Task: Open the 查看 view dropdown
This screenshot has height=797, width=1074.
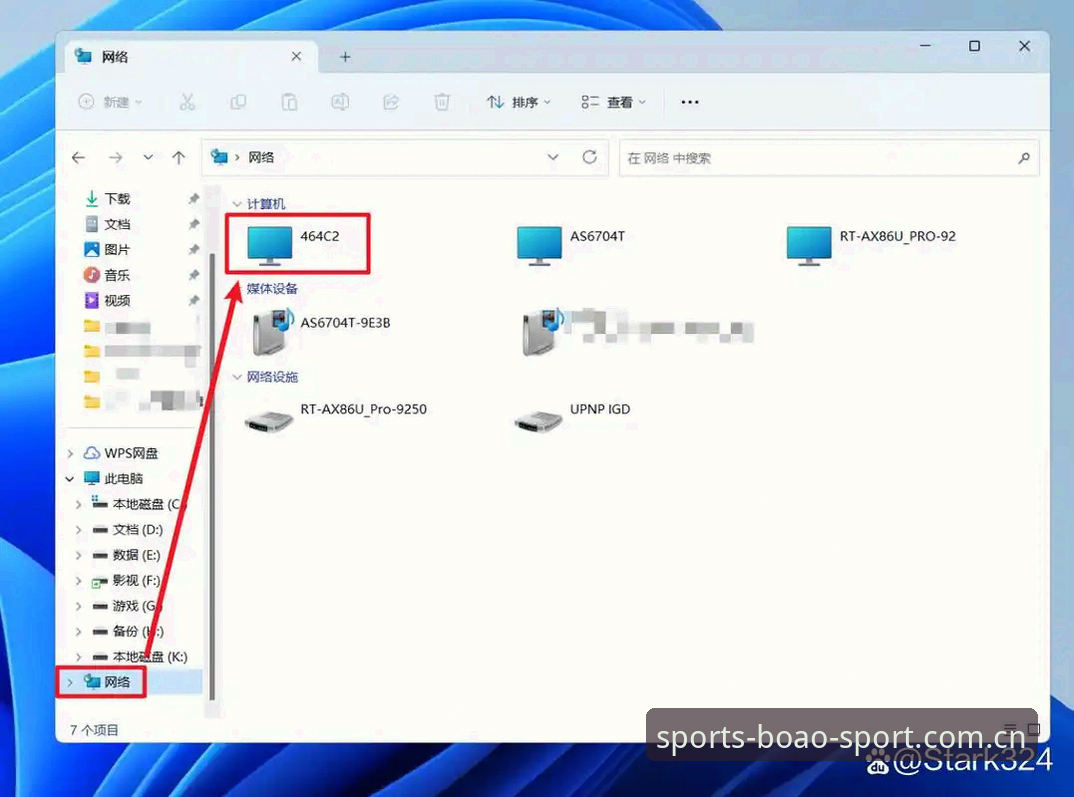Action: coord(613,102)
